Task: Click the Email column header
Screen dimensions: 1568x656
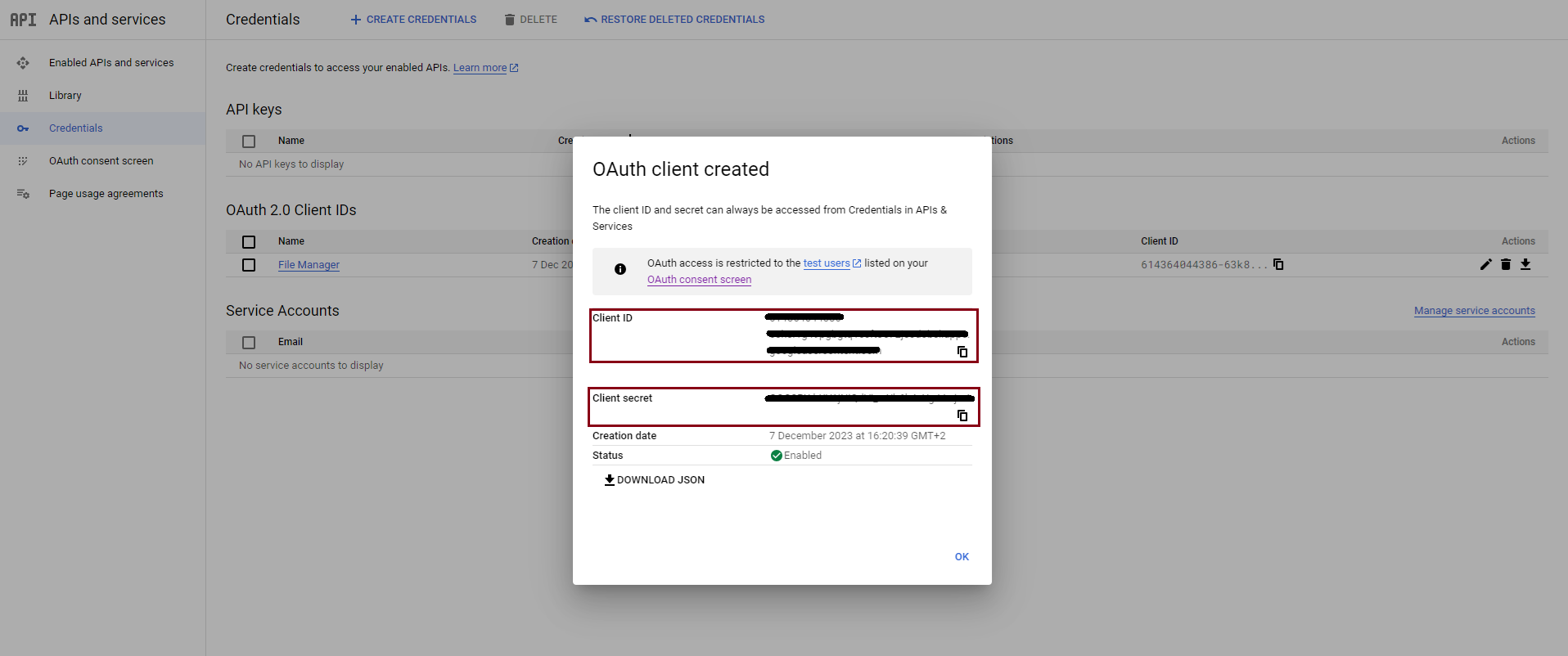Action: click(291, 342)
